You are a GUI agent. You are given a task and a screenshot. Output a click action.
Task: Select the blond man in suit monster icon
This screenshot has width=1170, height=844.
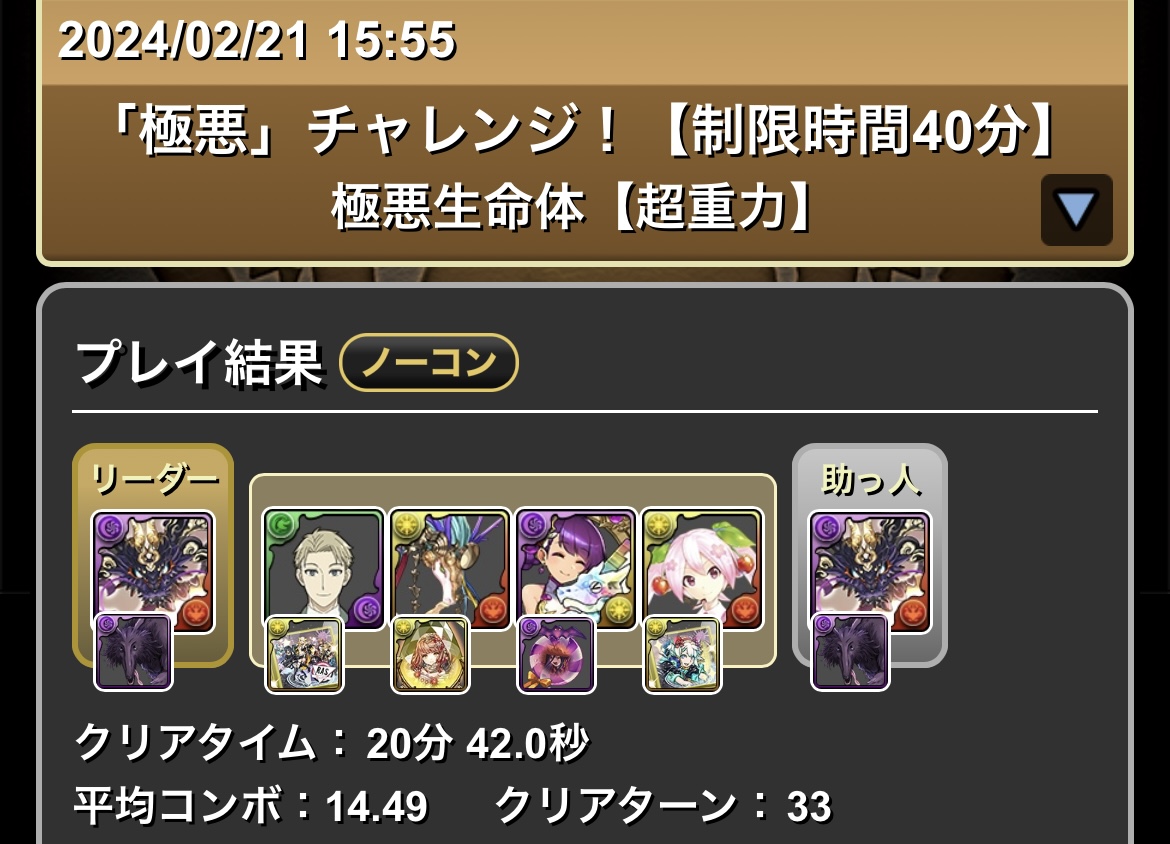coord(324,569)
